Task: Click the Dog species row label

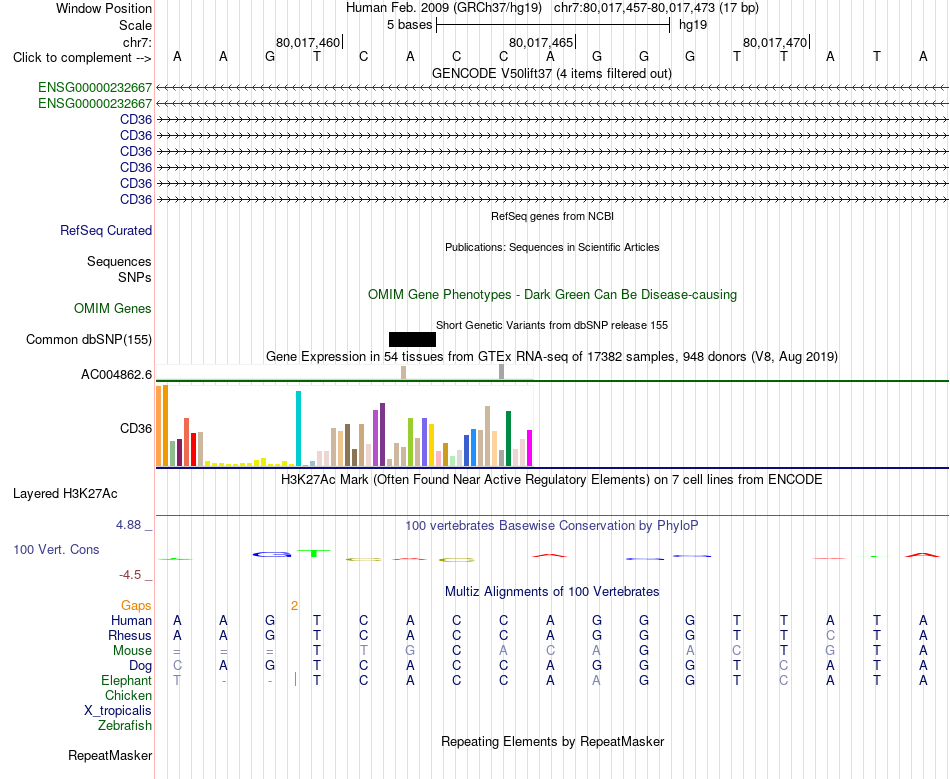Action: 141,666
